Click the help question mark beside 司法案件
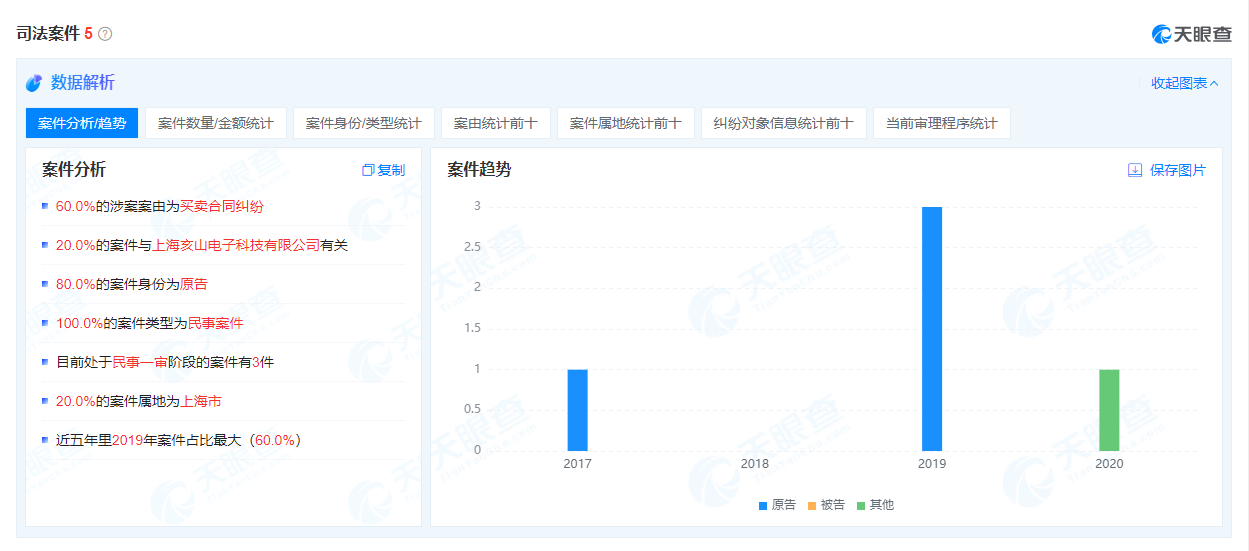Screen dimensions: 1249x551 pos(105,34)
